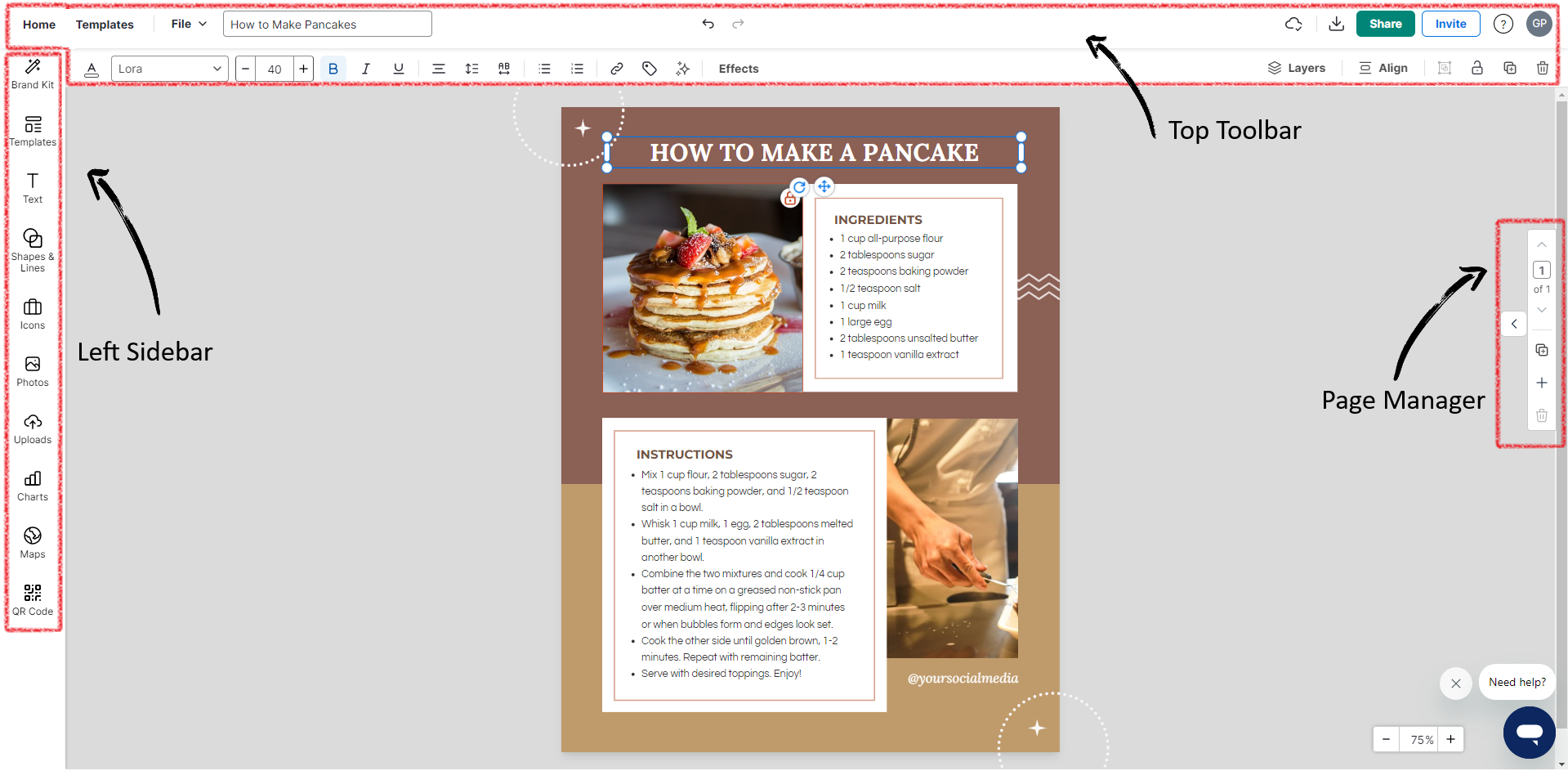1568x771 pixels.
Task: Open the Maps panel
Action: click(33, 543)
